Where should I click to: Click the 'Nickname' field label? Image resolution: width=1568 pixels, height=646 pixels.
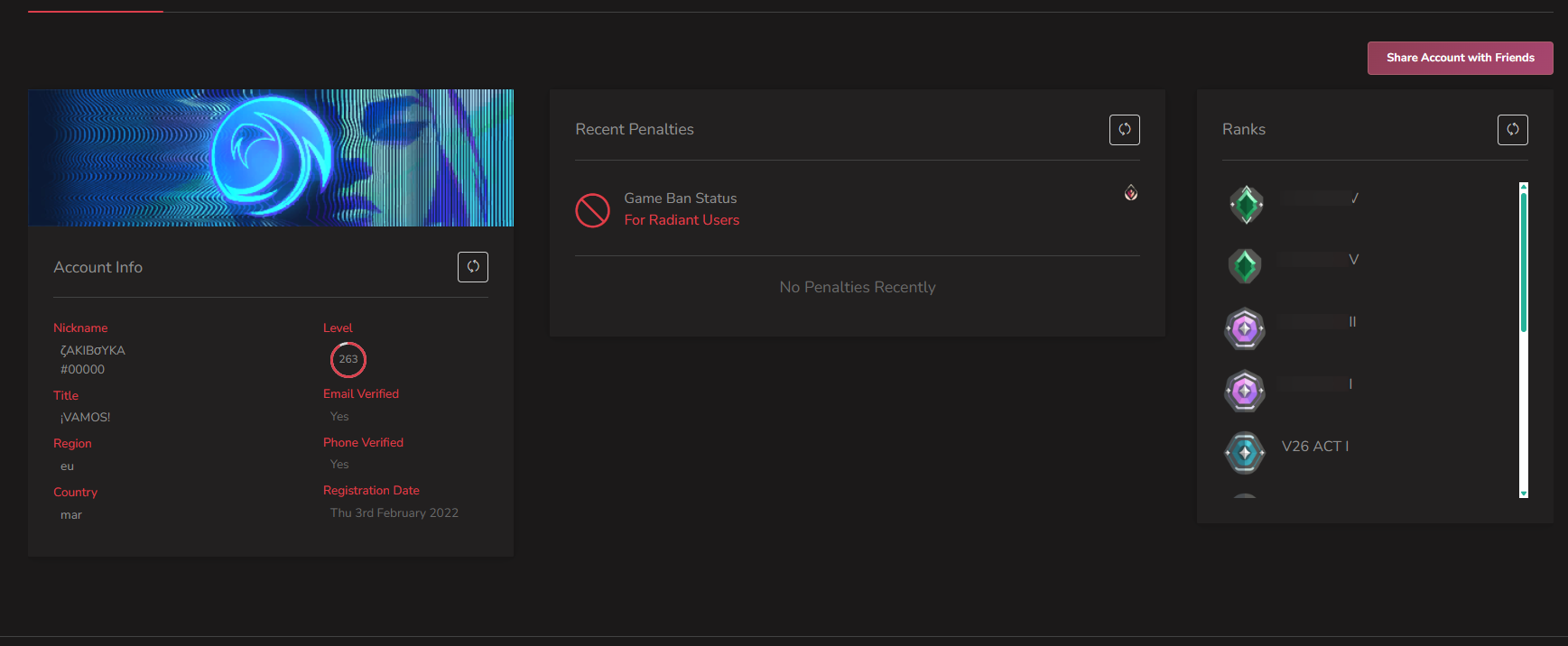(x=80, y=328)
